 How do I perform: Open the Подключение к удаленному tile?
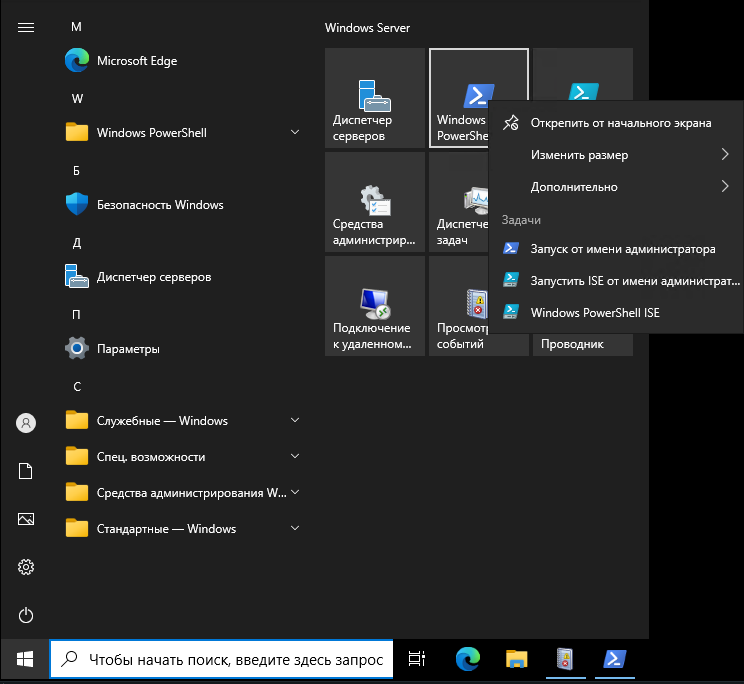(x=375, y=306)
